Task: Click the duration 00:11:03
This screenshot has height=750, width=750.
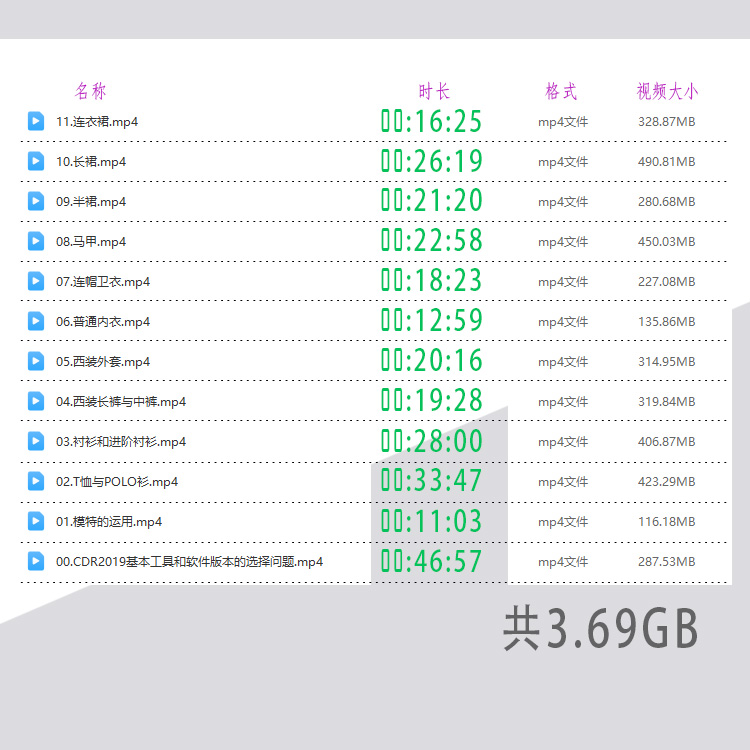Action: point(431,521)
